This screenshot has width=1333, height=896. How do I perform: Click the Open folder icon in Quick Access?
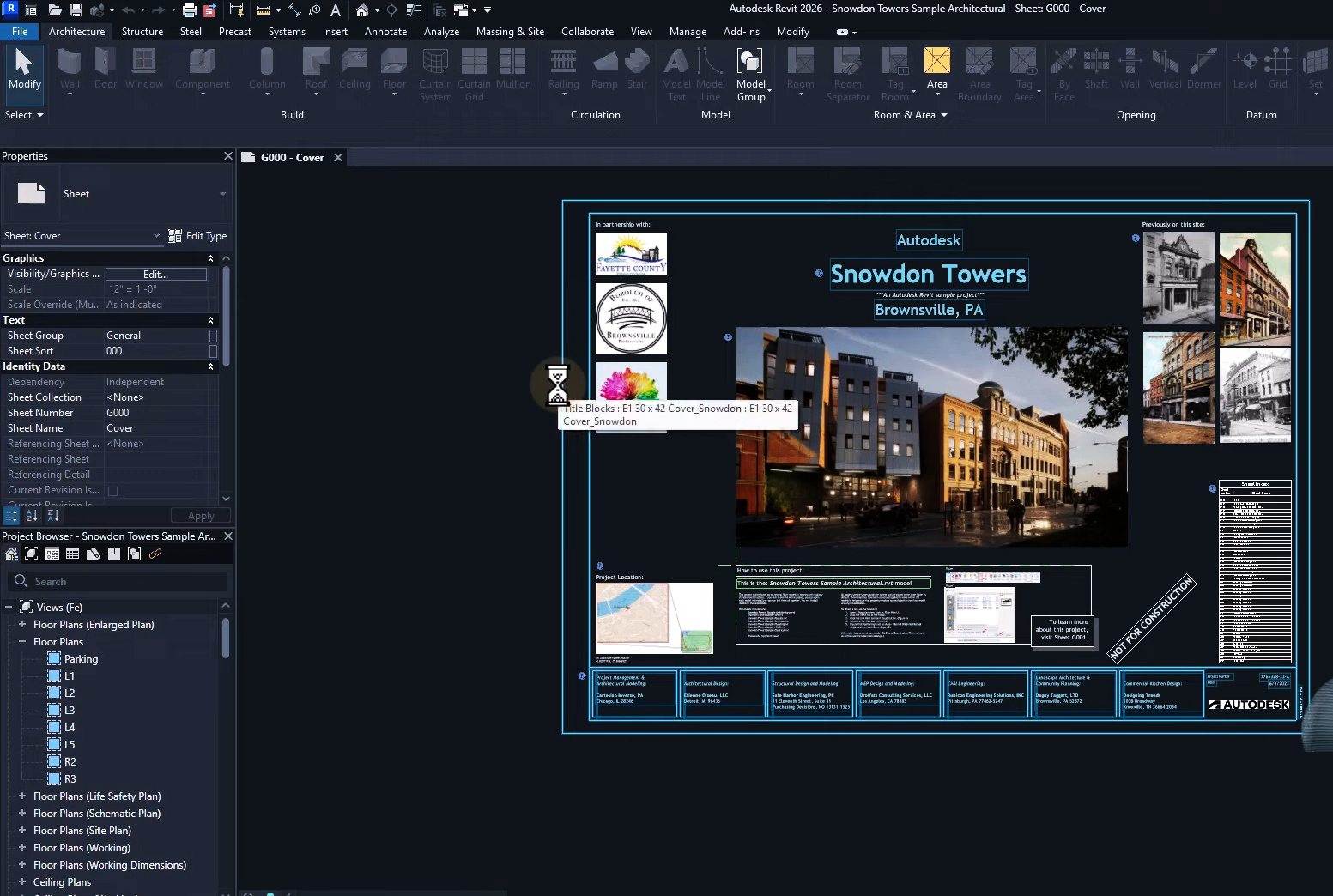click(x=55, y=10)
